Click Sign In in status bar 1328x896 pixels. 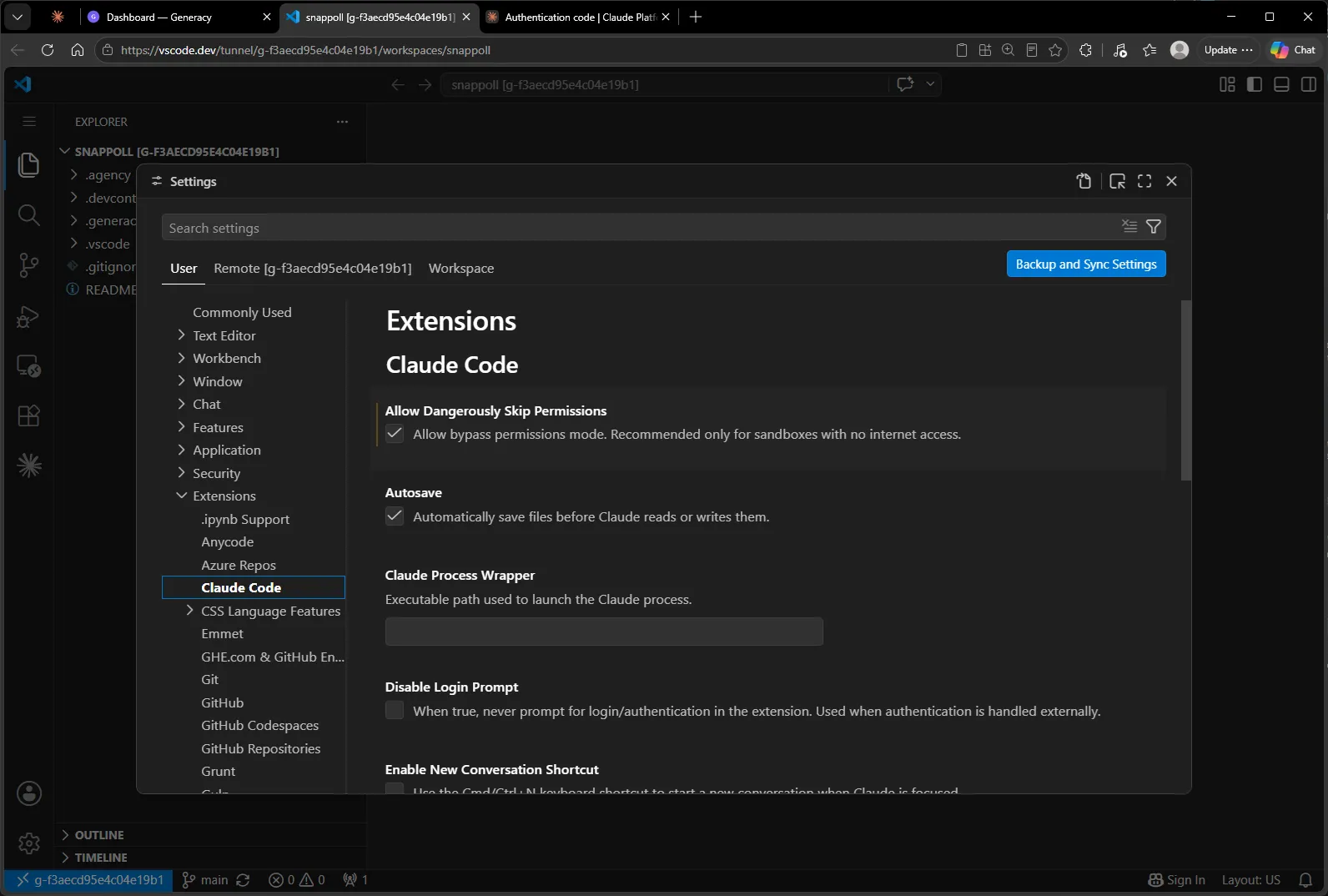[1176, 880]
